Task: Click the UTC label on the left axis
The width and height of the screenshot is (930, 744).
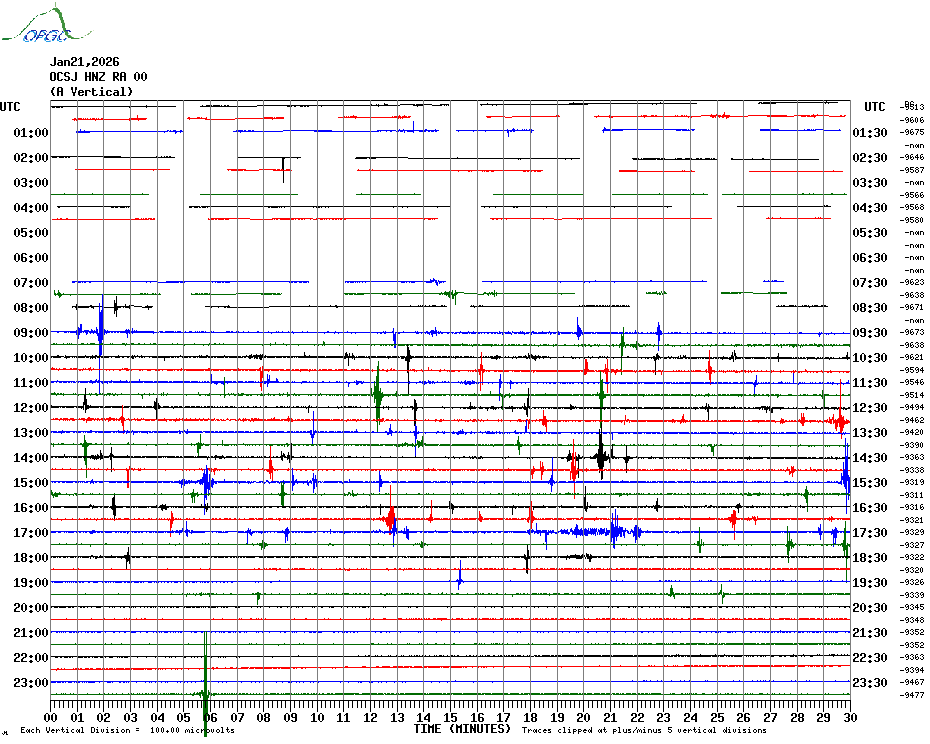Action: point(10,107)
